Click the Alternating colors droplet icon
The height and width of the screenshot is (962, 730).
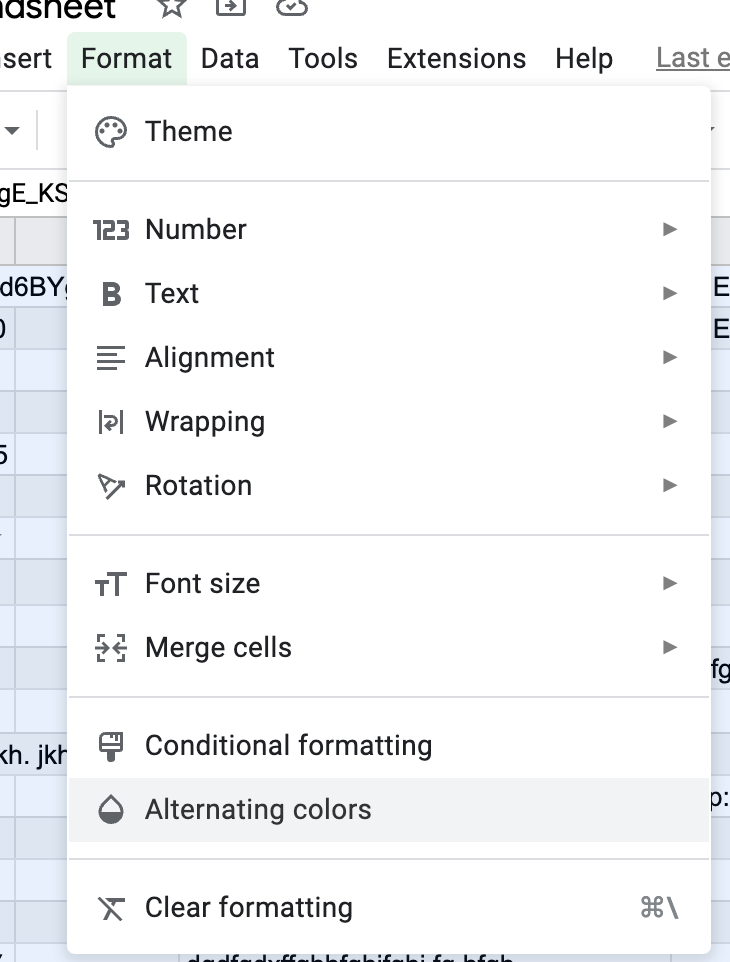tap(111, 810)
